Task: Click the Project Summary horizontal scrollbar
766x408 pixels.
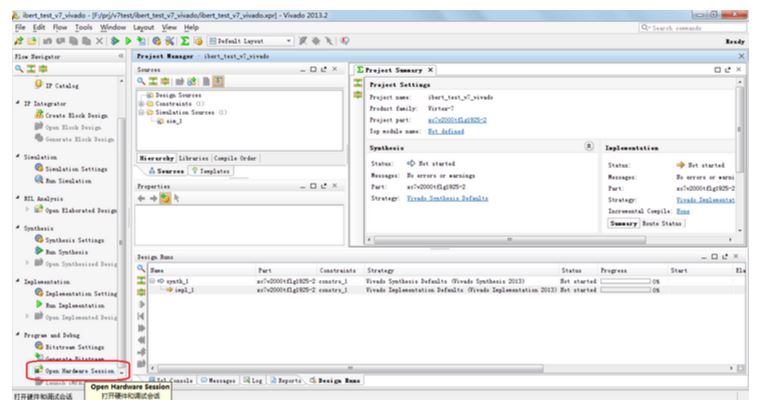Action: [x=510, y=239]
